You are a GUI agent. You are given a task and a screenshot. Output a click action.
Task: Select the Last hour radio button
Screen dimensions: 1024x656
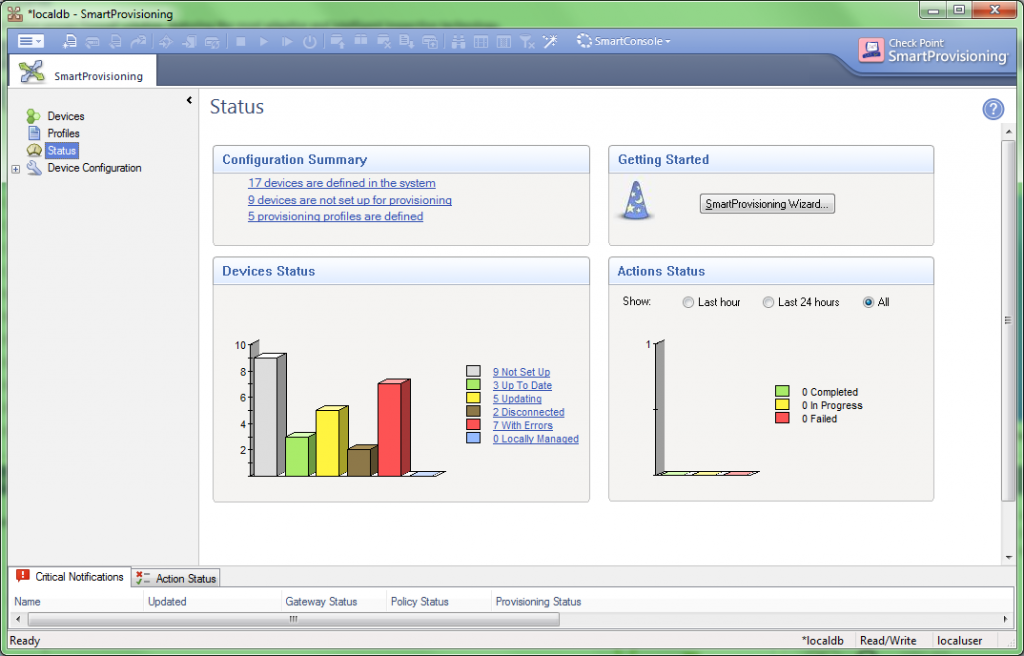(688, 303)
